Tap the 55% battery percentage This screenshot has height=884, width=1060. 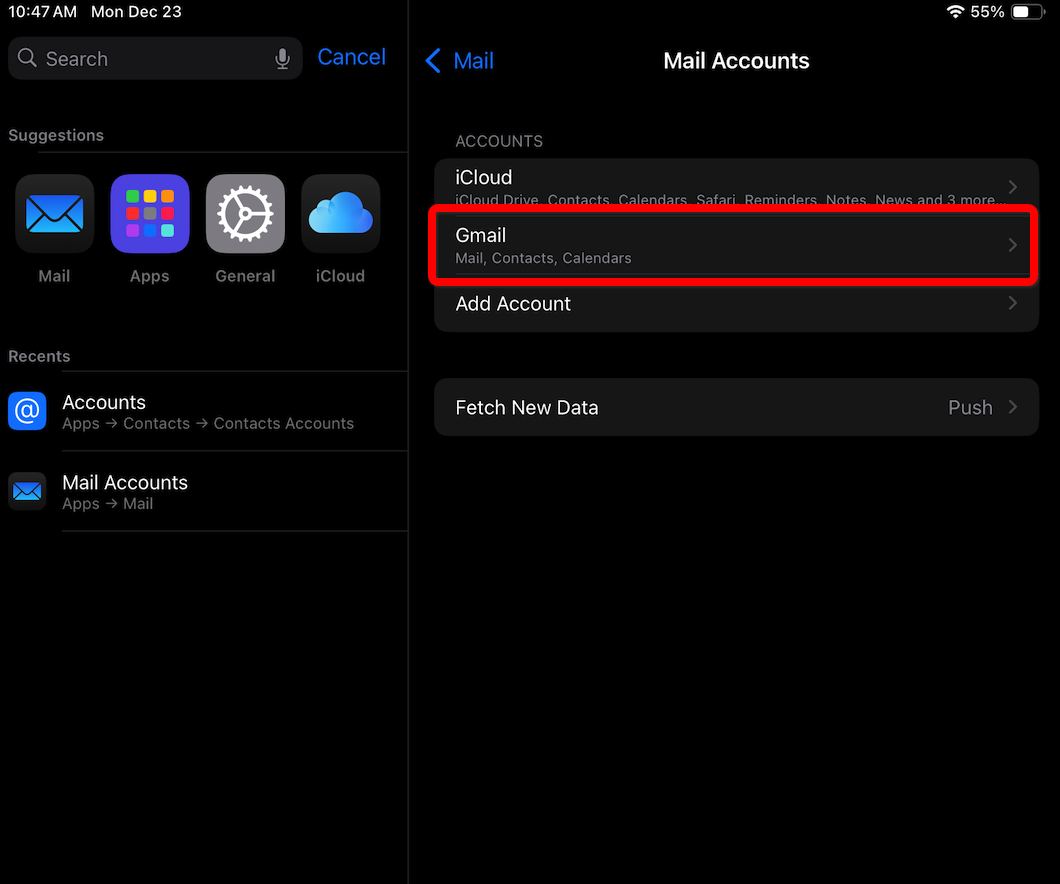tap(987, 11)
